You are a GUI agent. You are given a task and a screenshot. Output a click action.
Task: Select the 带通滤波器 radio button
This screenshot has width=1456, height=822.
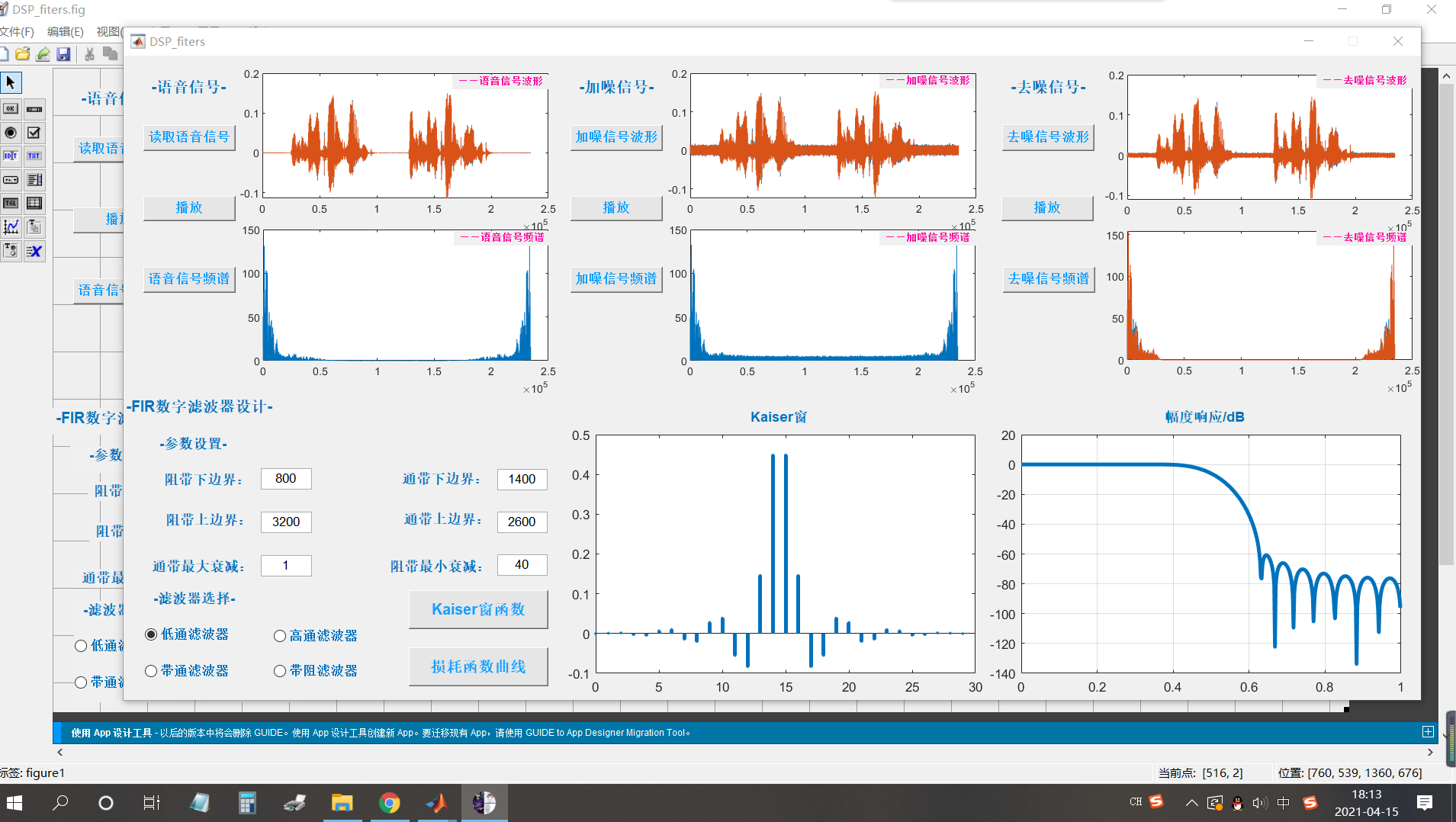pyautogui.click(x=150, y=670)
